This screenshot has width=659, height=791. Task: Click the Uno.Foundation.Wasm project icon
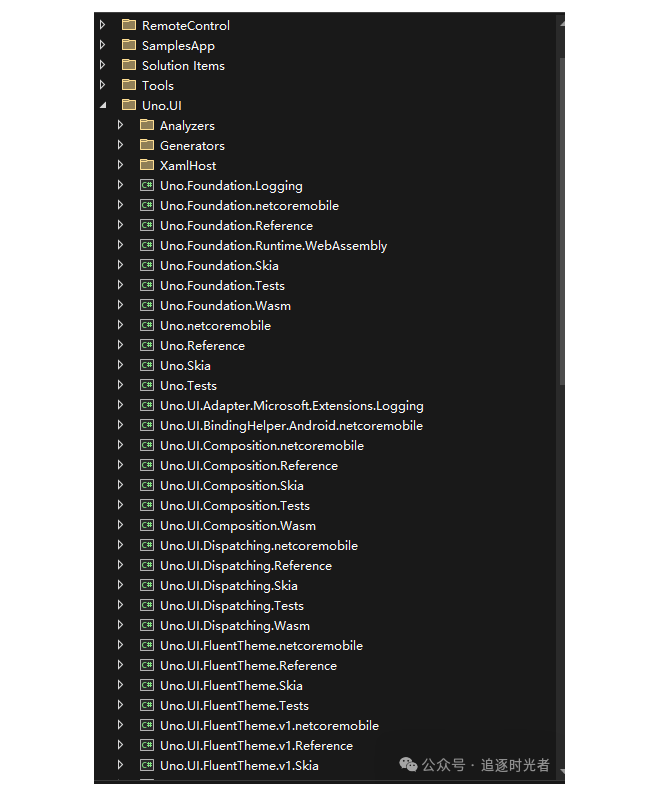[x=146, y=305]
